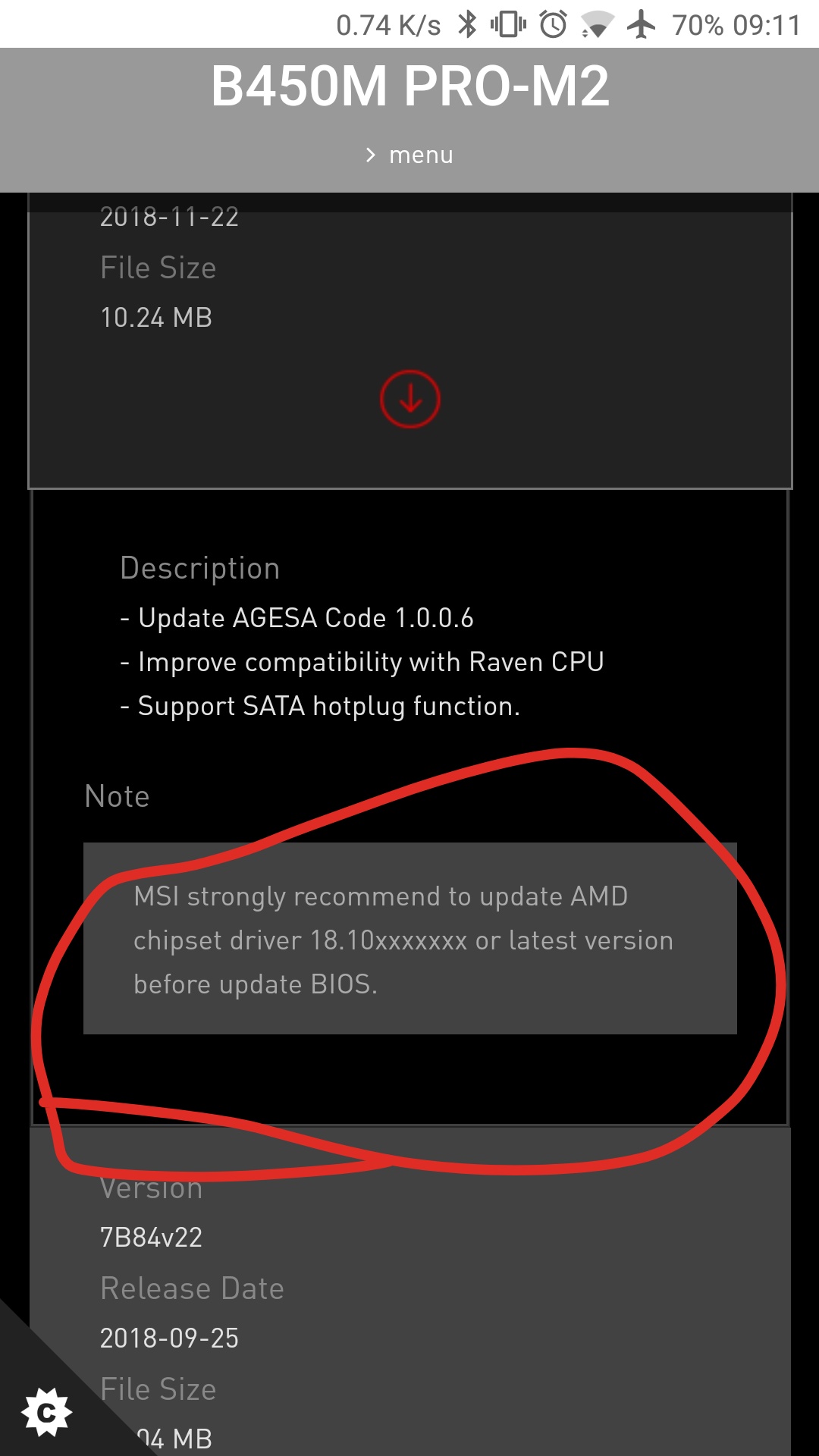Tap the 7B84v22 version entry
The height and width of the screenshot is (1456, 819).
pyautogui.click(x=151, y=1237)
